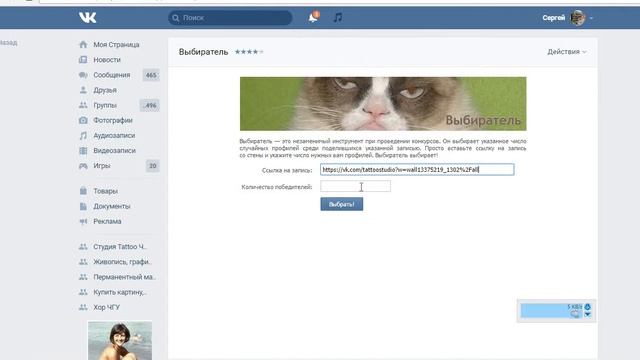Click the Сергей profile avatar
The image size is (640, 360).
tap(578, 18)
